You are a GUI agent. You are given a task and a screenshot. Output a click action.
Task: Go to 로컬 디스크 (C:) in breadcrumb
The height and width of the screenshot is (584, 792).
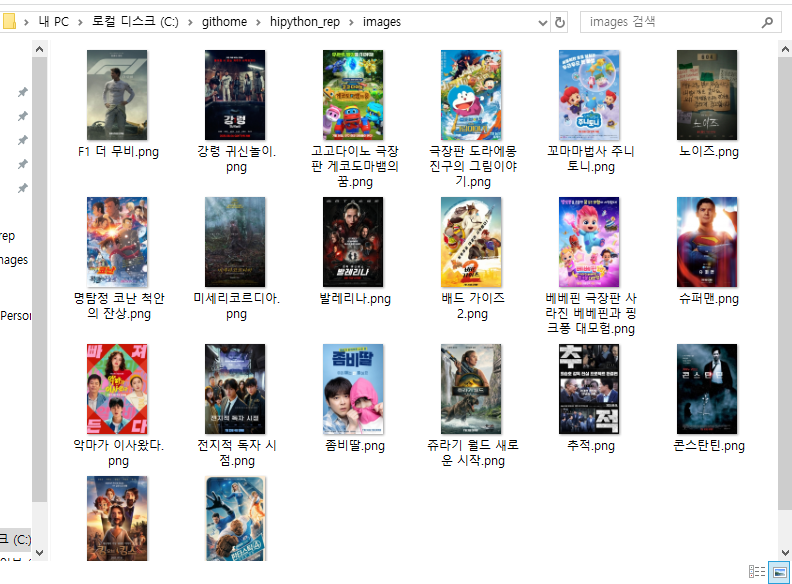pyautogui.click(x=135, y=22)
